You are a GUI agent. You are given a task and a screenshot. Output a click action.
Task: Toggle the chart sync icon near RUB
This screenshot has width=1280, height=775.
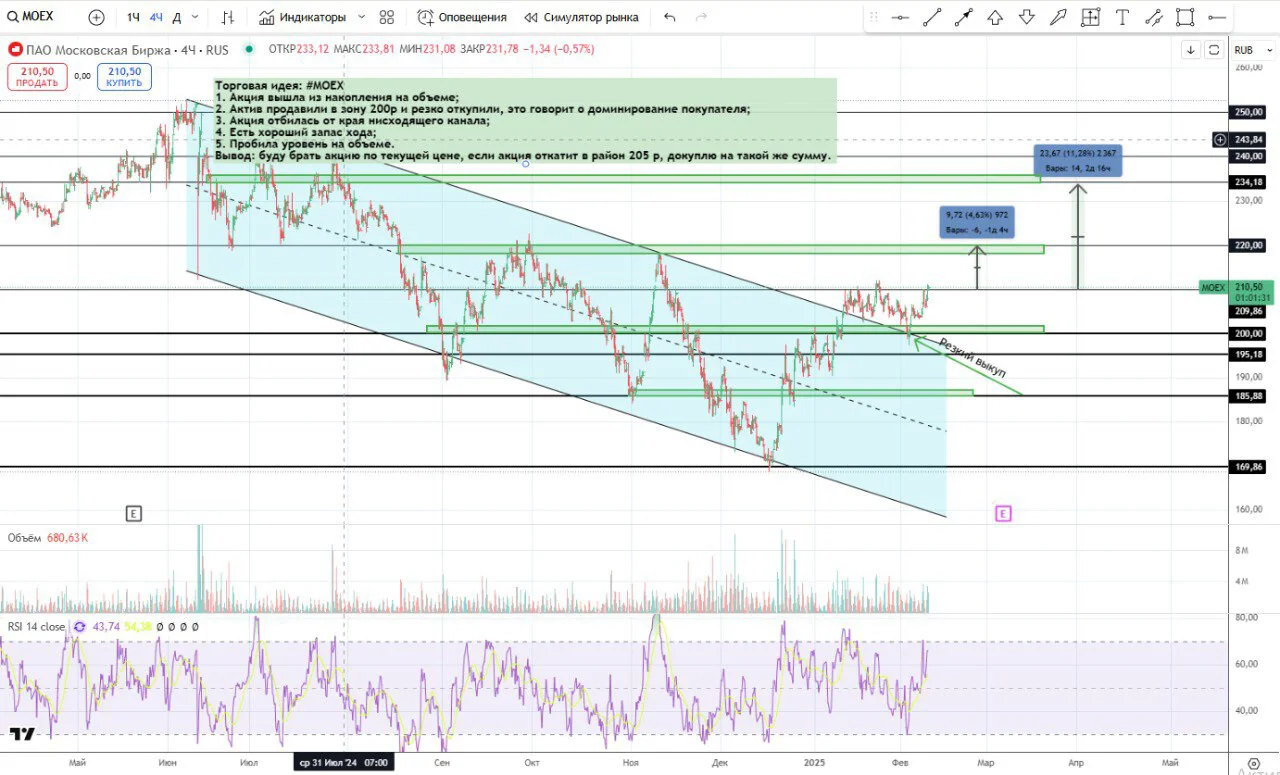[x=1214, y=50]
